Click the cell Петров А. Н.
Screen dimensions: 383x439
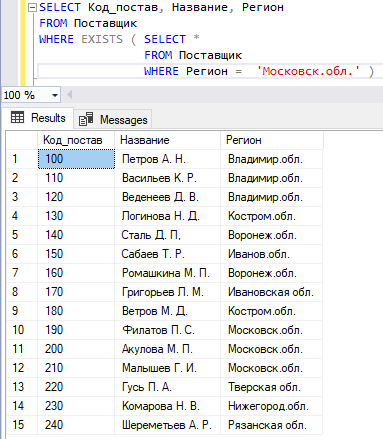[x=167, y=159]
